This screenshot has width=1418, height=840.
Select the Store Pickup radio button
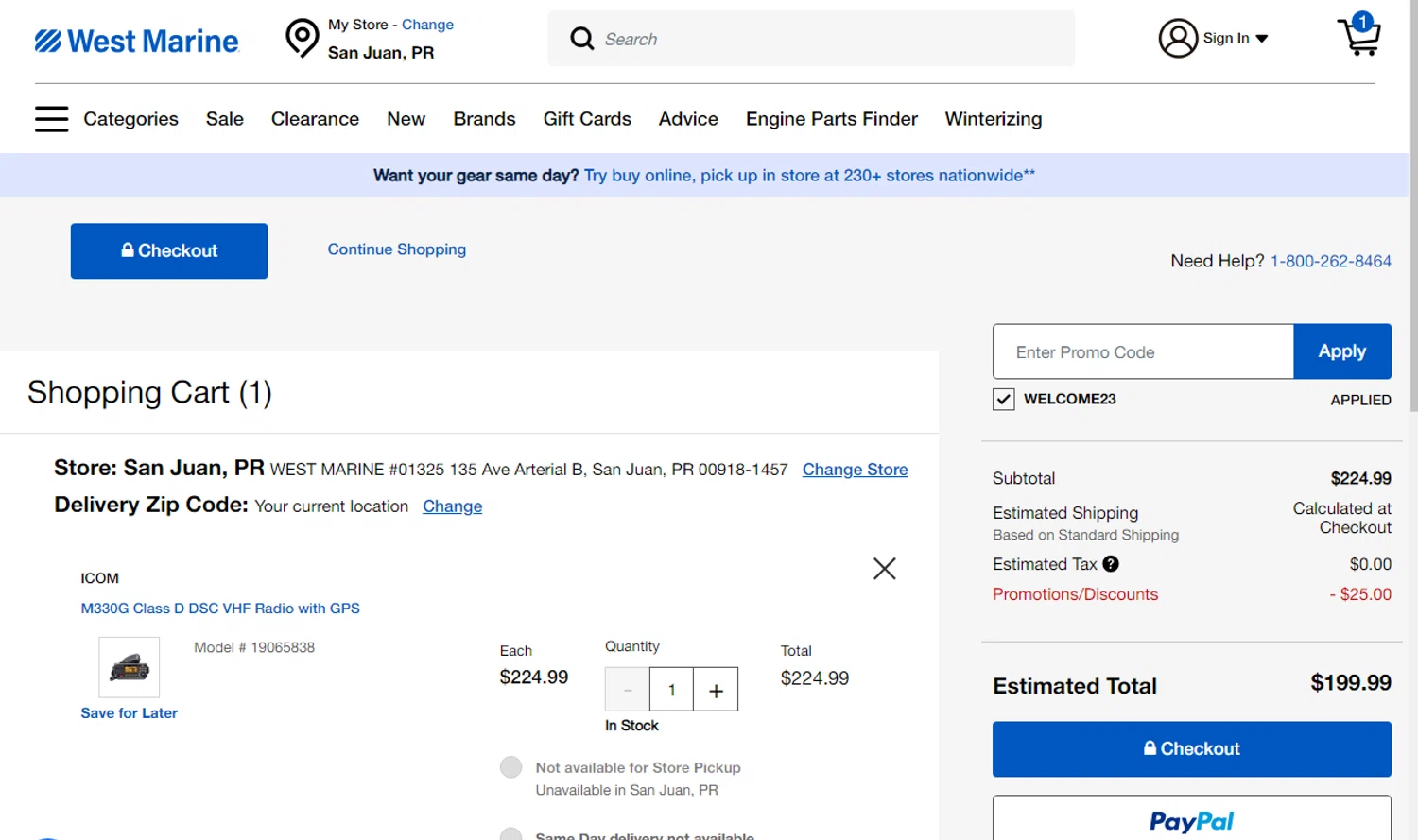pyautogui.click(x=511, y=767)
